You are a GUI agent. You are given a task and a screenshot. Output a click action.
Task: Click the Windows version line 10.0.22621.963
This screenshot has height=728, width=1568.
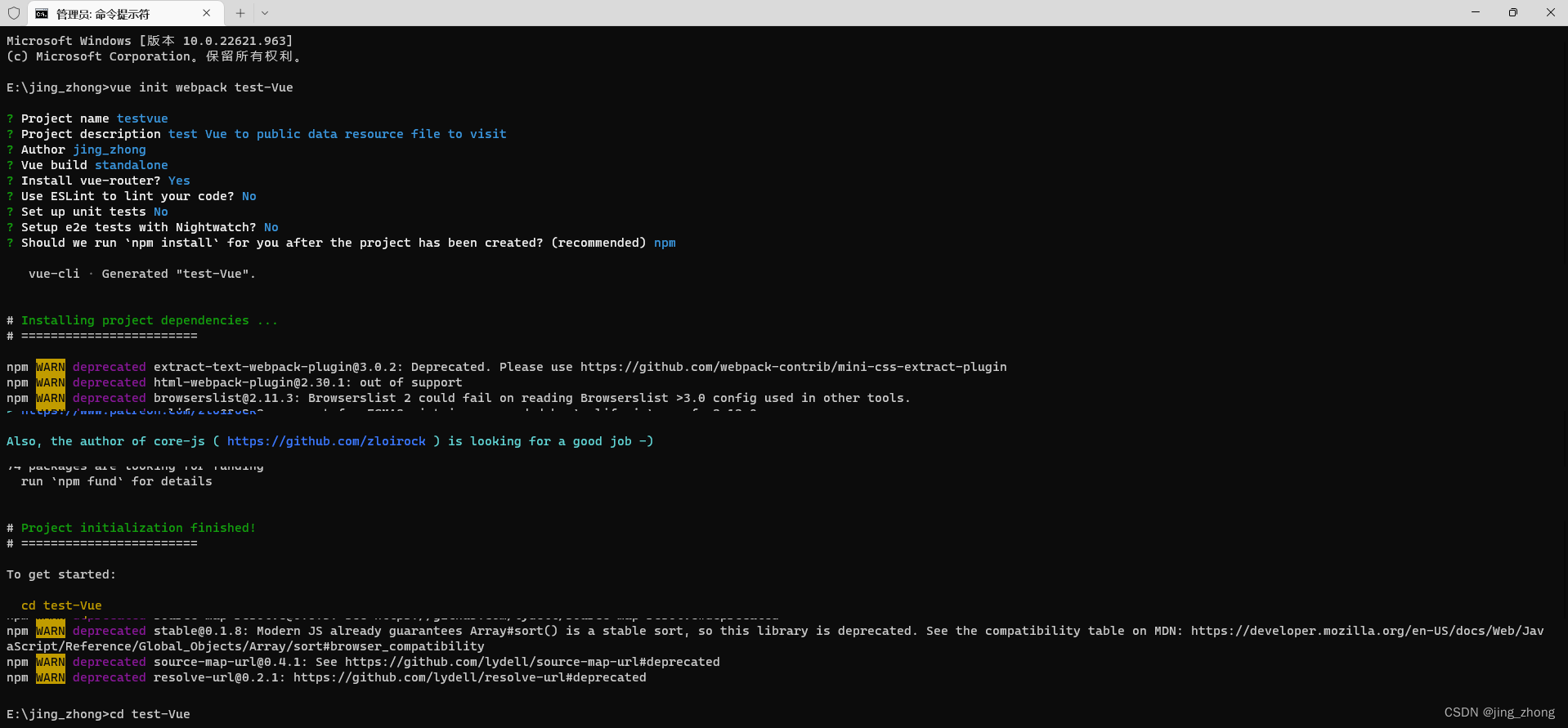pos(150,41)
